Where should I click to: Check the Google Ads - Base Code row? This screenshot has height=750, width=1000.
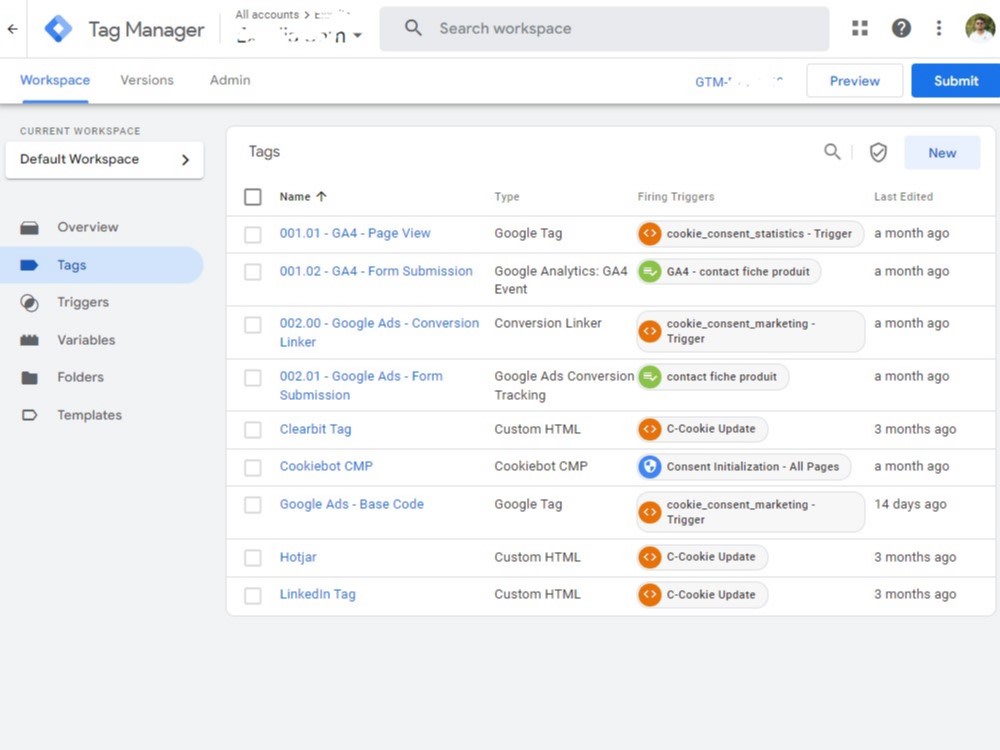tap(253, 505)
